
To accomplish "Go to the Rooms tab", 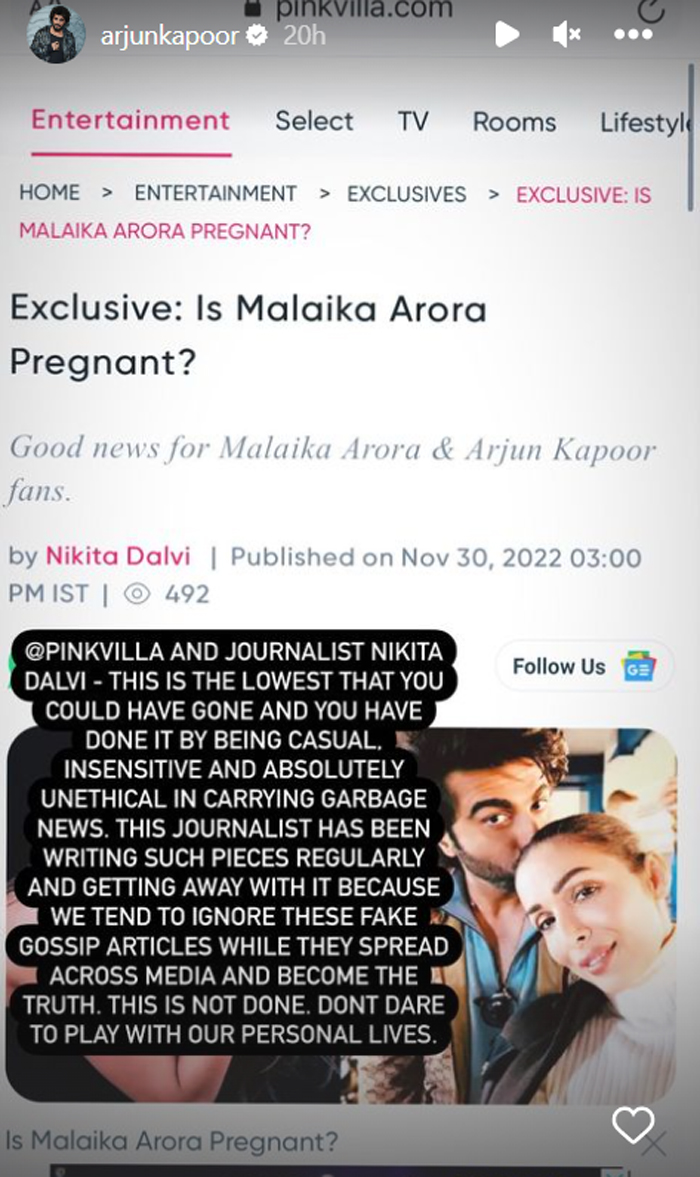I will point(514,122).
